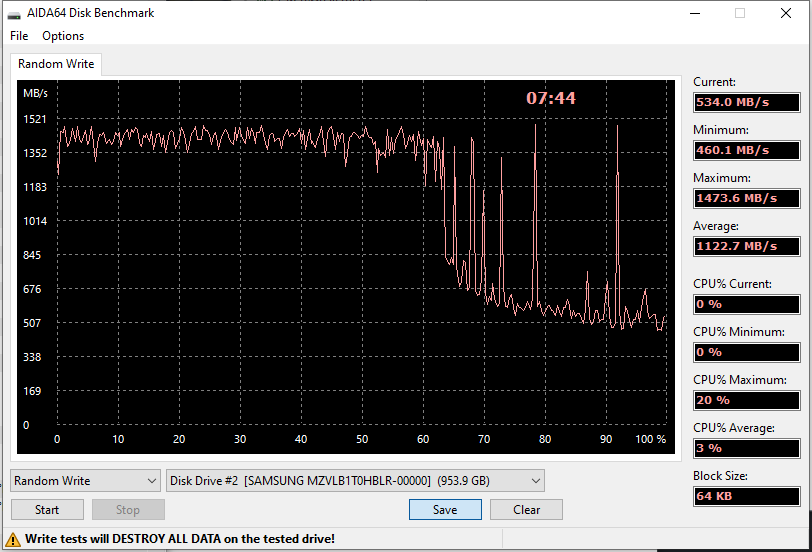Open the Options menu

(63, 36)
